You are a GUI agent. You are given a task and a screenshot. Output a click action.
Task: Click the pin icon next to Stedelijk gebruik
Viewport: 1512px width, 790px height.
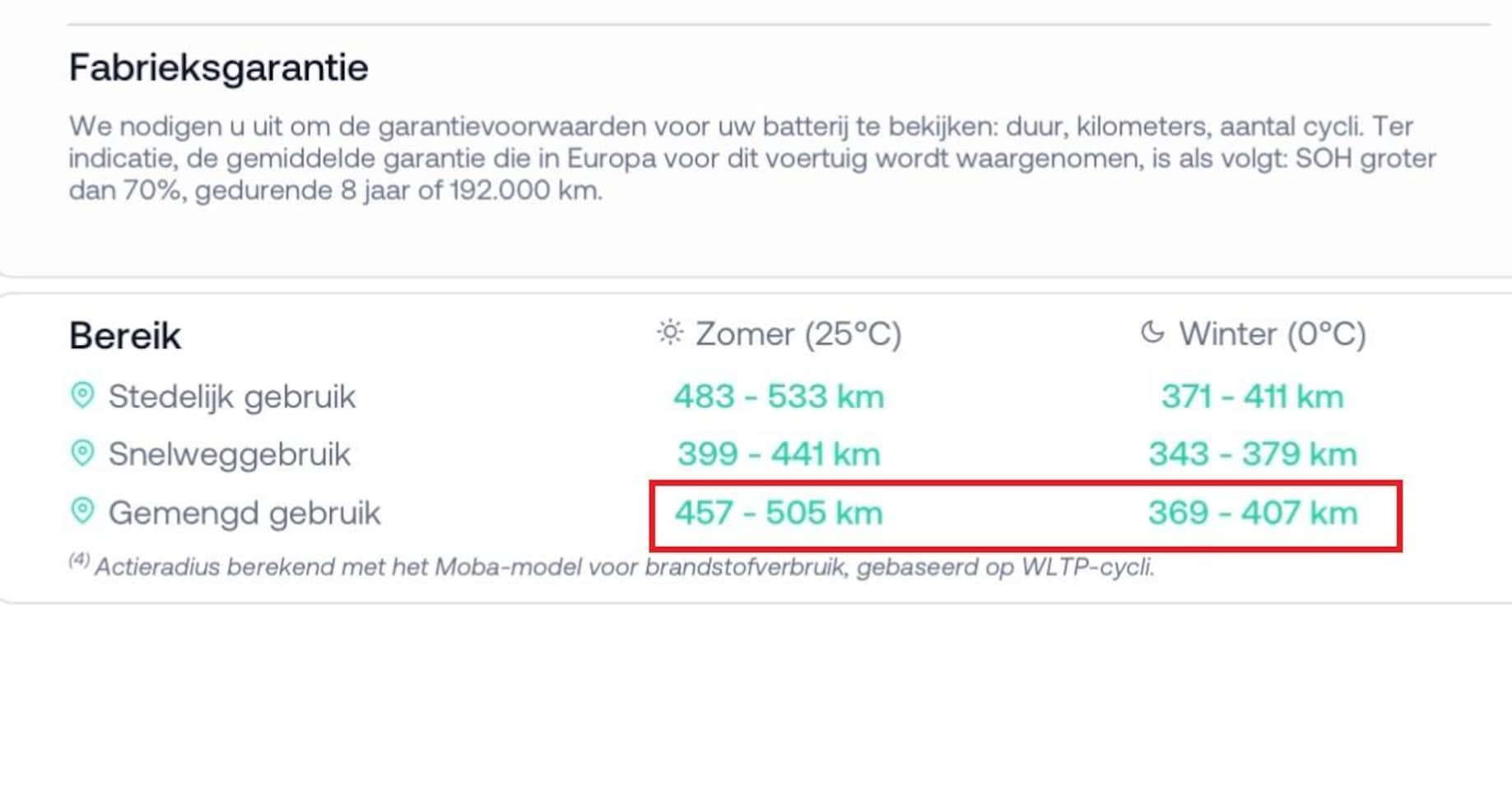tap(82, 396)
